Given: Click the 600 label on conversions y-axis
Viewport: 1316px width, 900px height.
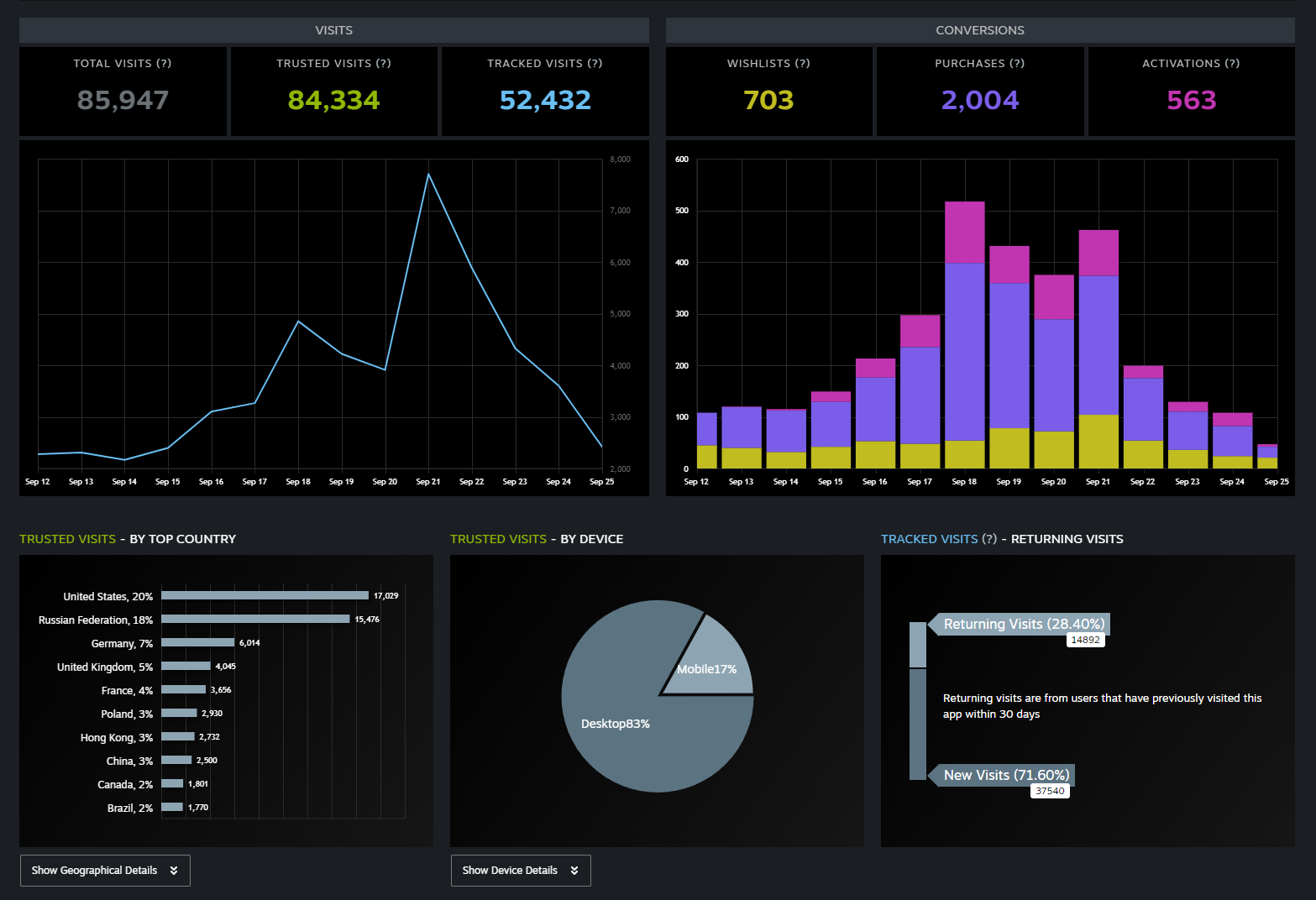Looking at the screenshot, I should point(682,160).
